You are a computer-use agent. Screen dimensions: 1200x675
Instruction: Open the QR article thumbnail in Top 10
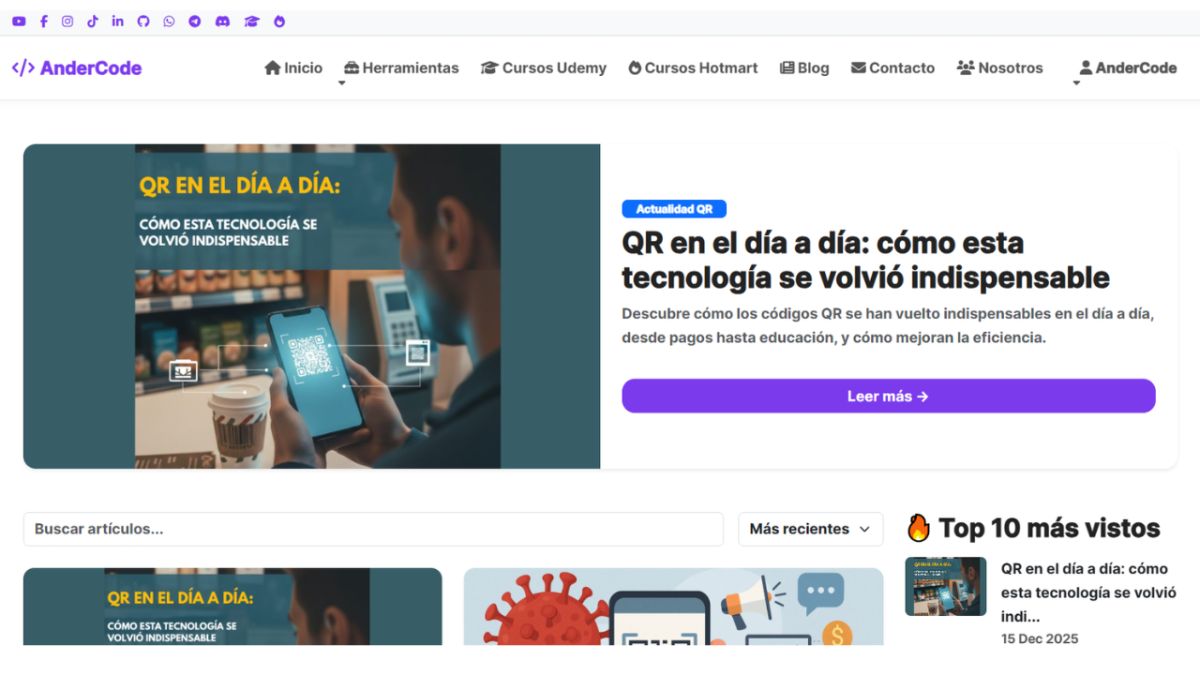pos(945,586)
